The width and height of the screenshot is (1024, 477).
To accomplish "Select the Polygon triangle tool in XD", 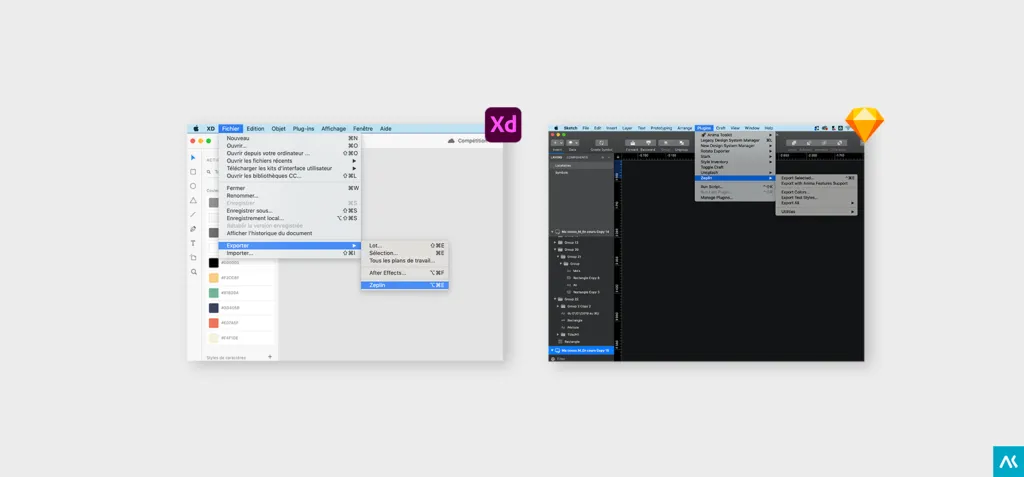I will click(193, 200).
